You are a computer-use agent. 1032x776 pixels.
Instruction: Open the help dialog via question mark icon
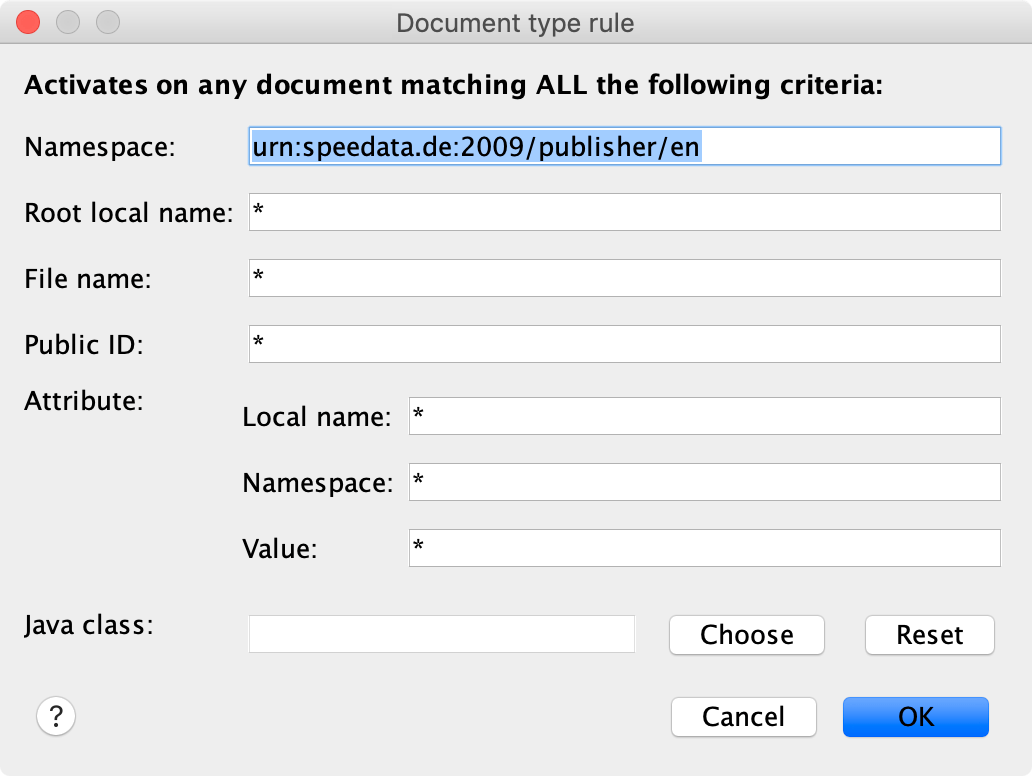pyautogui.click(x=55, y=716)
